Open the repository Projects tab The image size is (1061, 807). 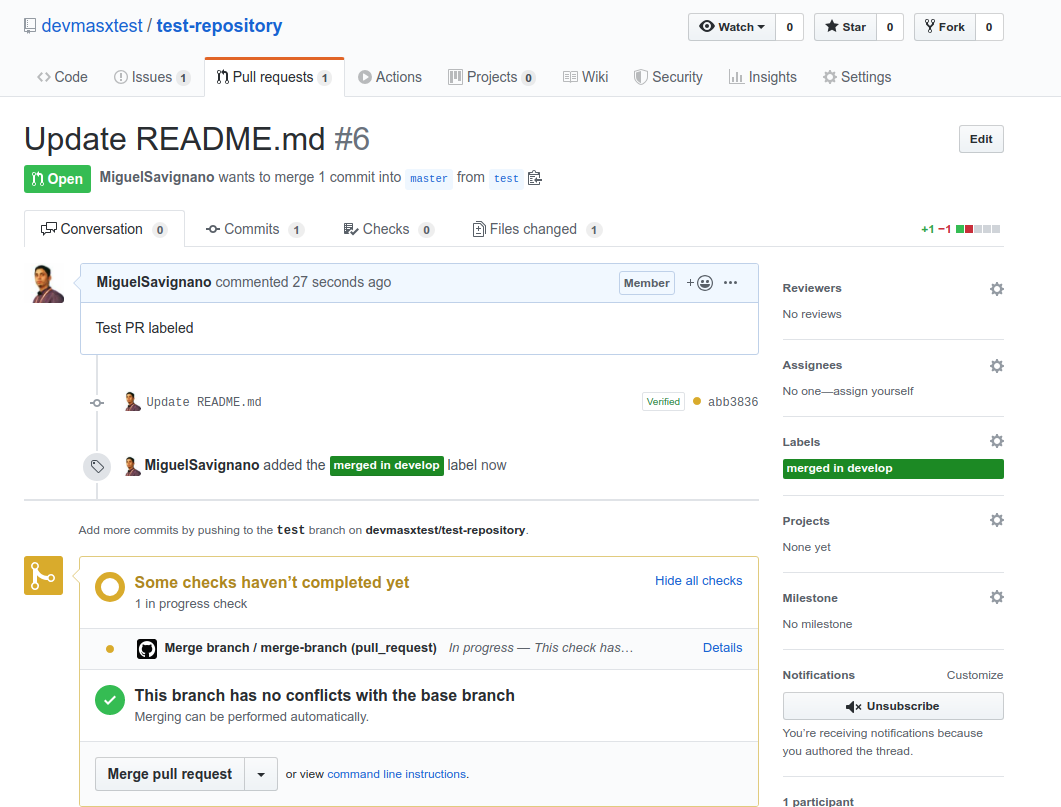point(492,77)
